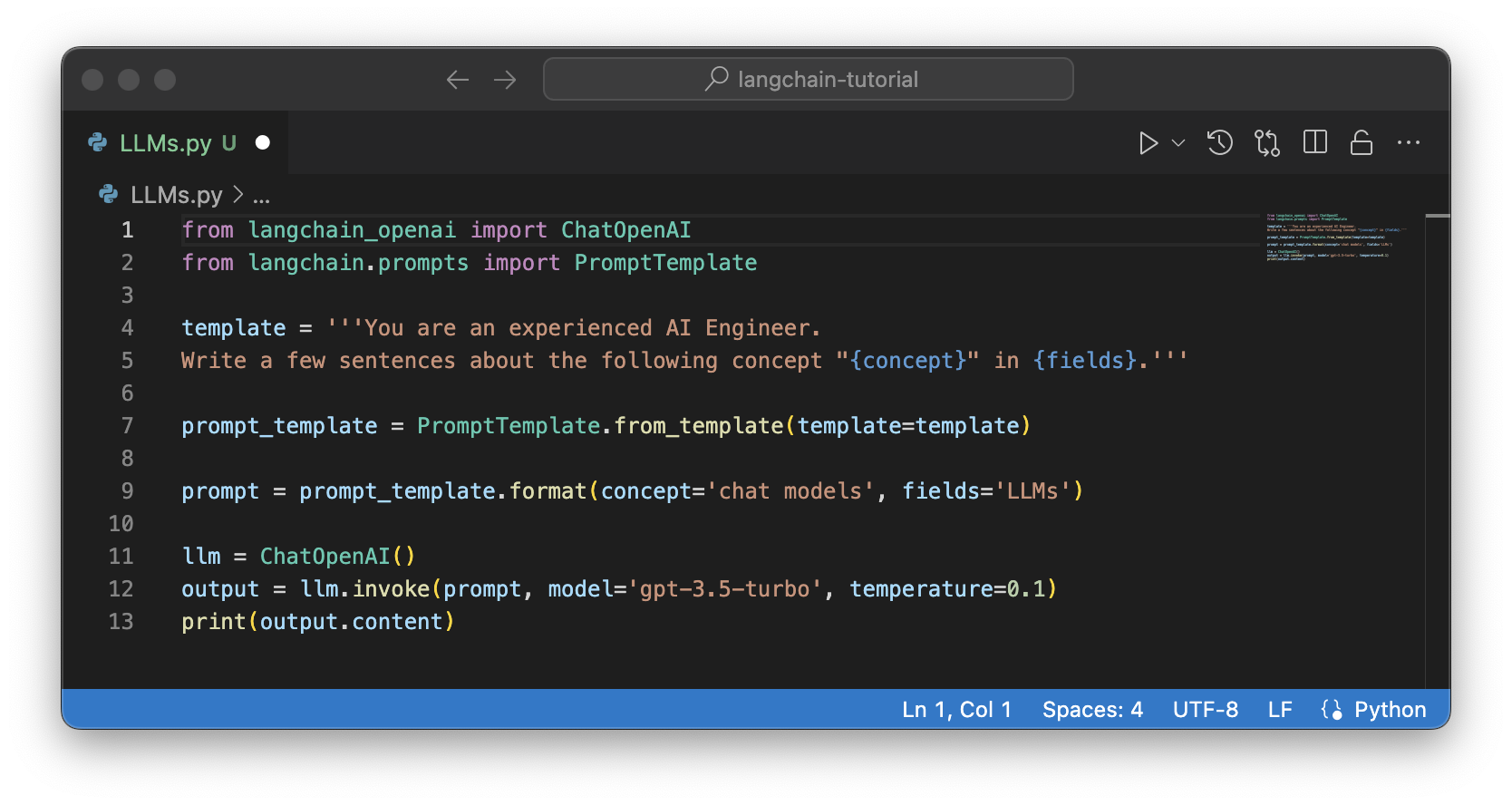Change end of line sequence LF
This screenshot has height=805, width=1512.
(1280, 710)
